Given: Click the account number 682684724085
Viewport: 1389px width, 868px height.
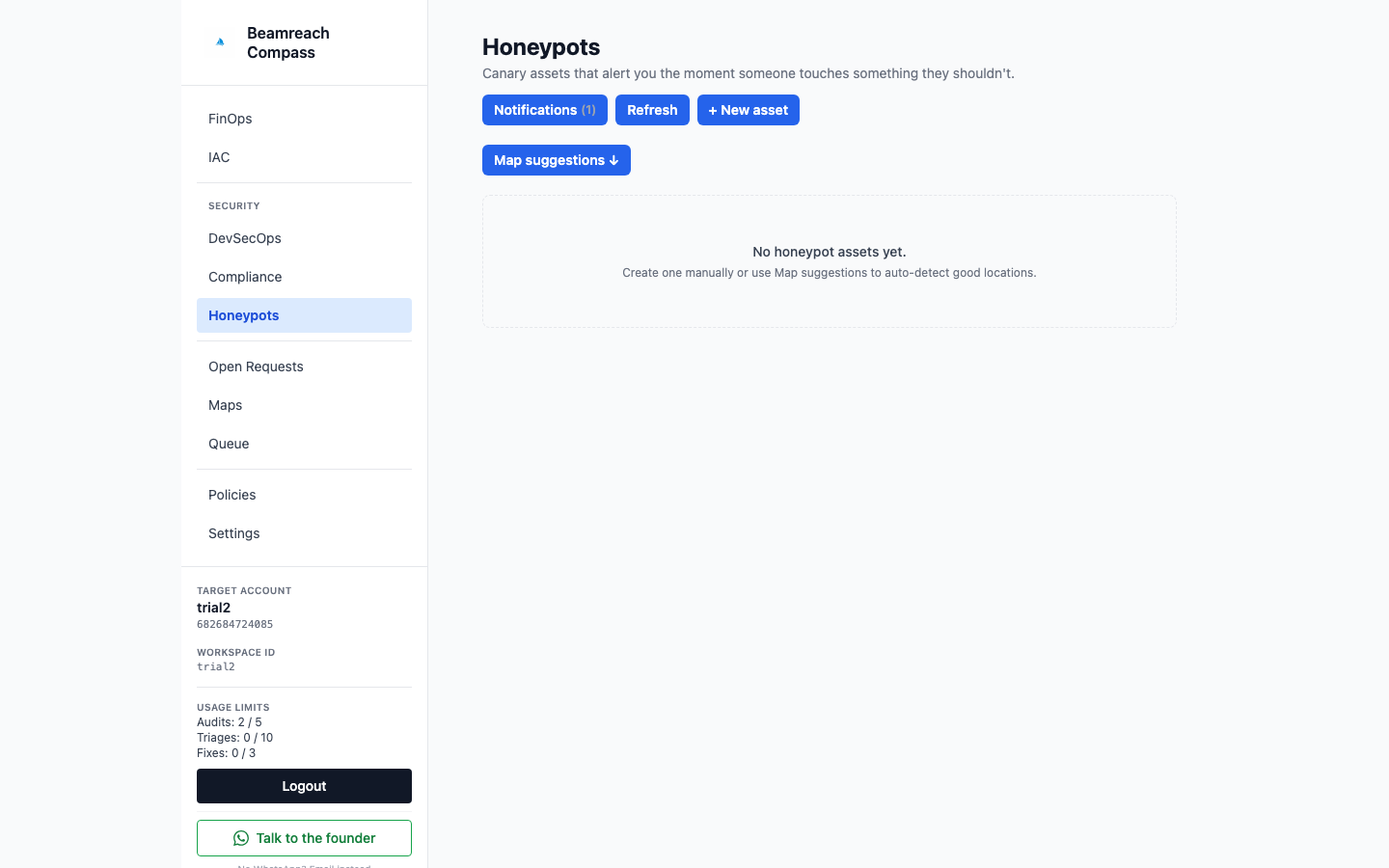Looking at the screenshot, I should 235,624.
